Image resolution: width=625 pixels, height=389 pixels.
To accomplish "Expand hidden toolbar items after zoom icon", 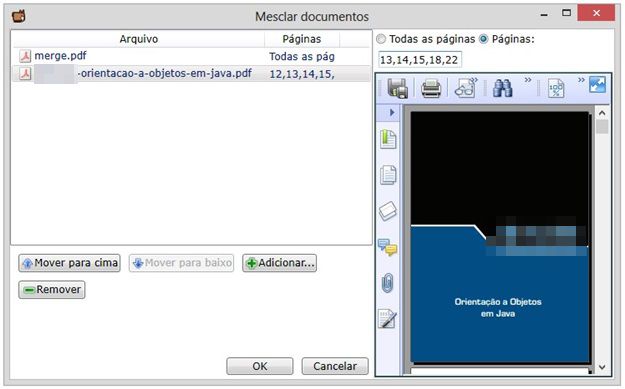I will click(582, 80).
